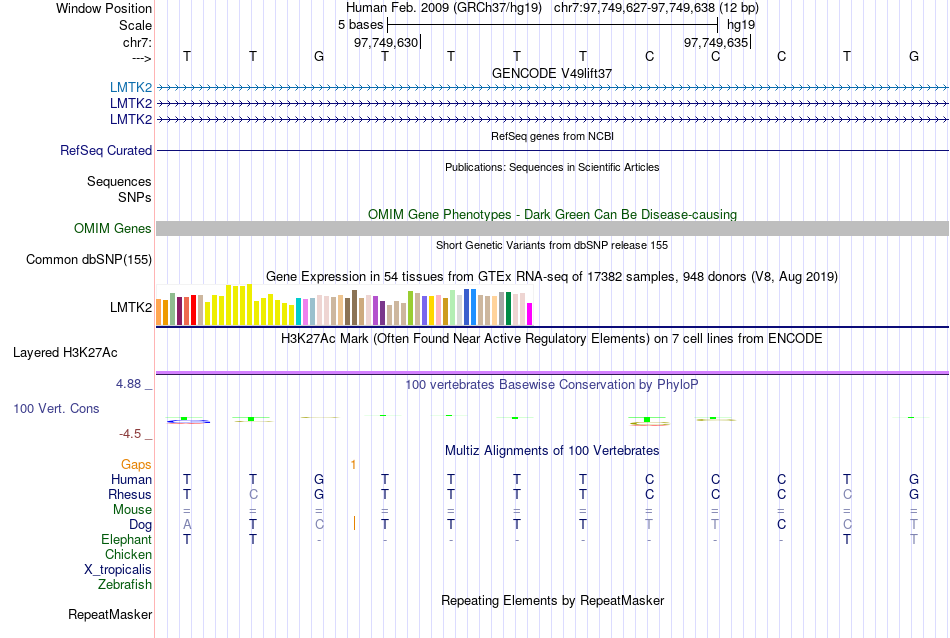Open the GTEx Gene Expression track title
Image resolution: width=950 pixels, height=638 pixels.
pyautogui.click(x=552, y=277)
